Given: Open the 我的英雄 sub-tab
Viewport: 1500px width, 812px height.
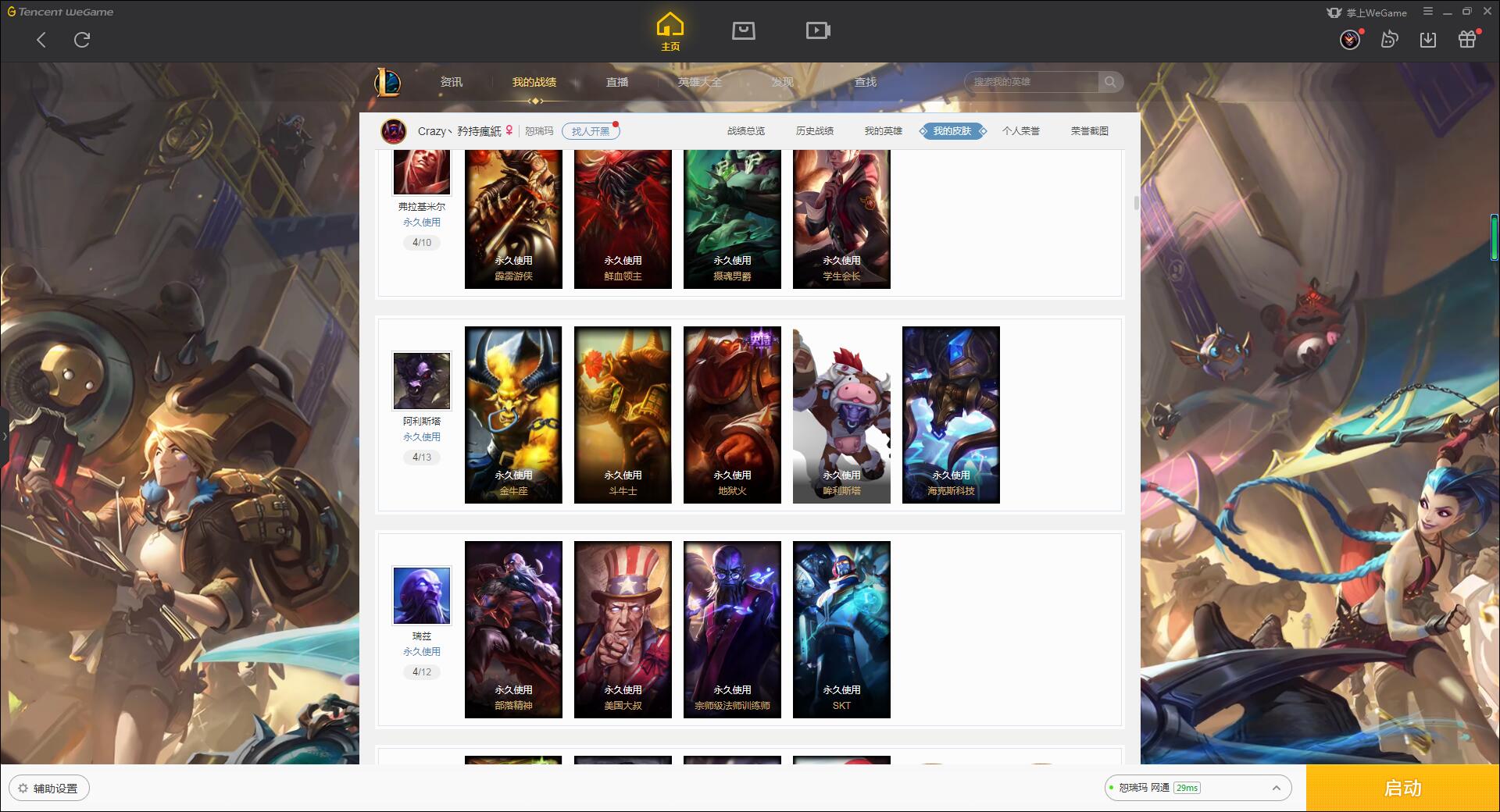Looking at the screenshot, I should pyautogui.click(x=884, y=131).
